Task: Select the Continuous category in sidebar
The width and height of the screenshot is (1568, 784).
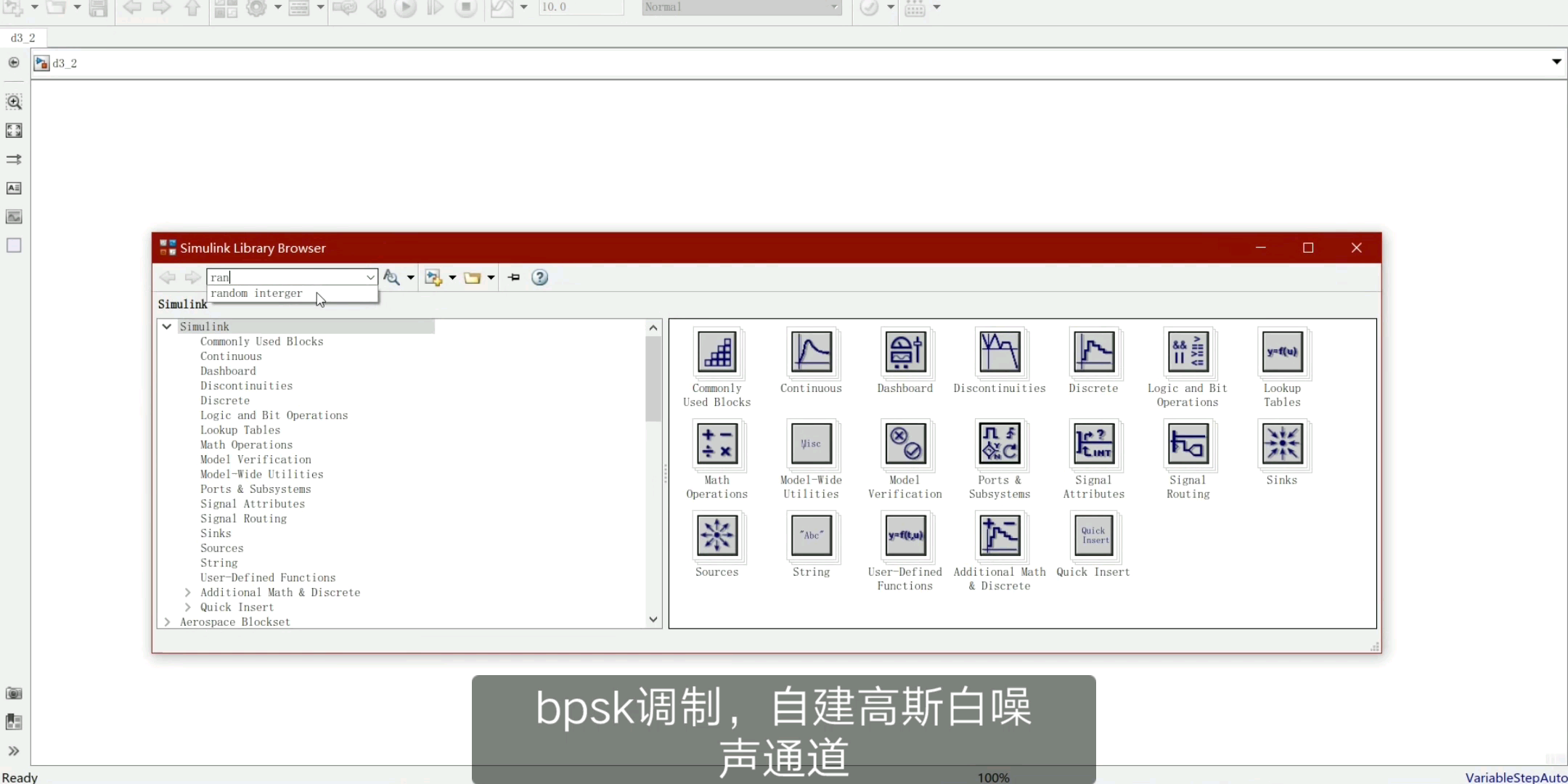Action: [230, 356]
